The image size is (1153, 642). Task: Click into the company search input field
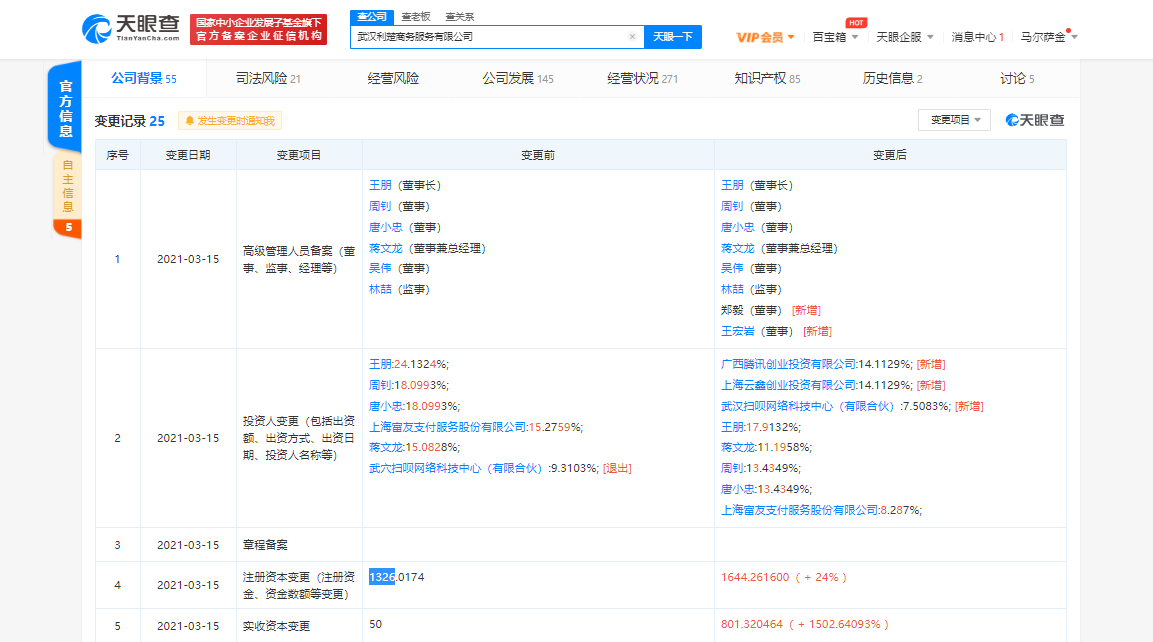pos(490,37)
